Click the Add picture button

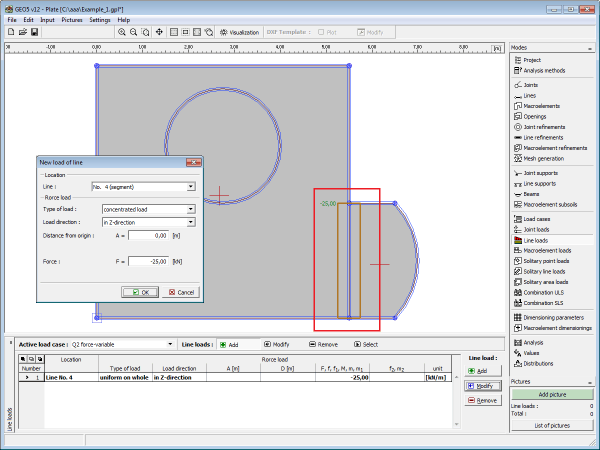[552, 395]
